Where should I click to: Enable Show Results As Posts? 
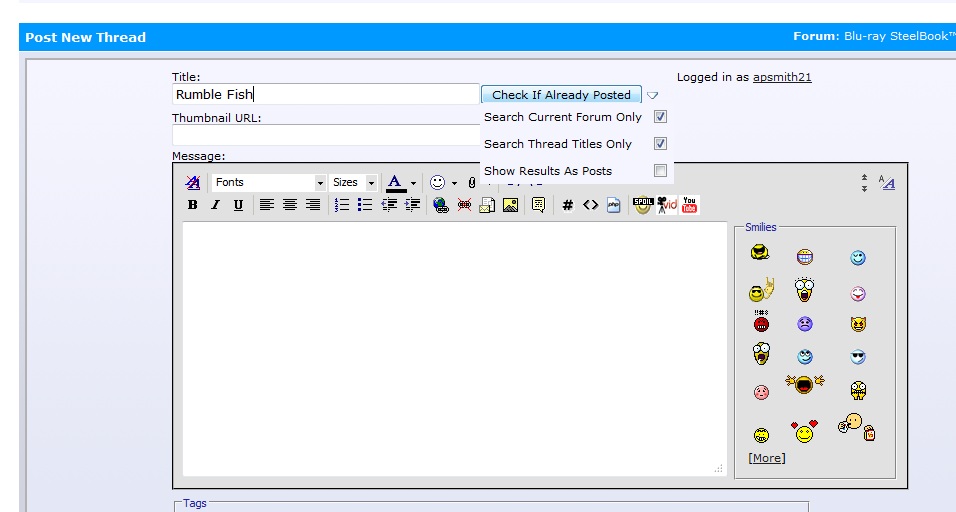coord(660,171)
